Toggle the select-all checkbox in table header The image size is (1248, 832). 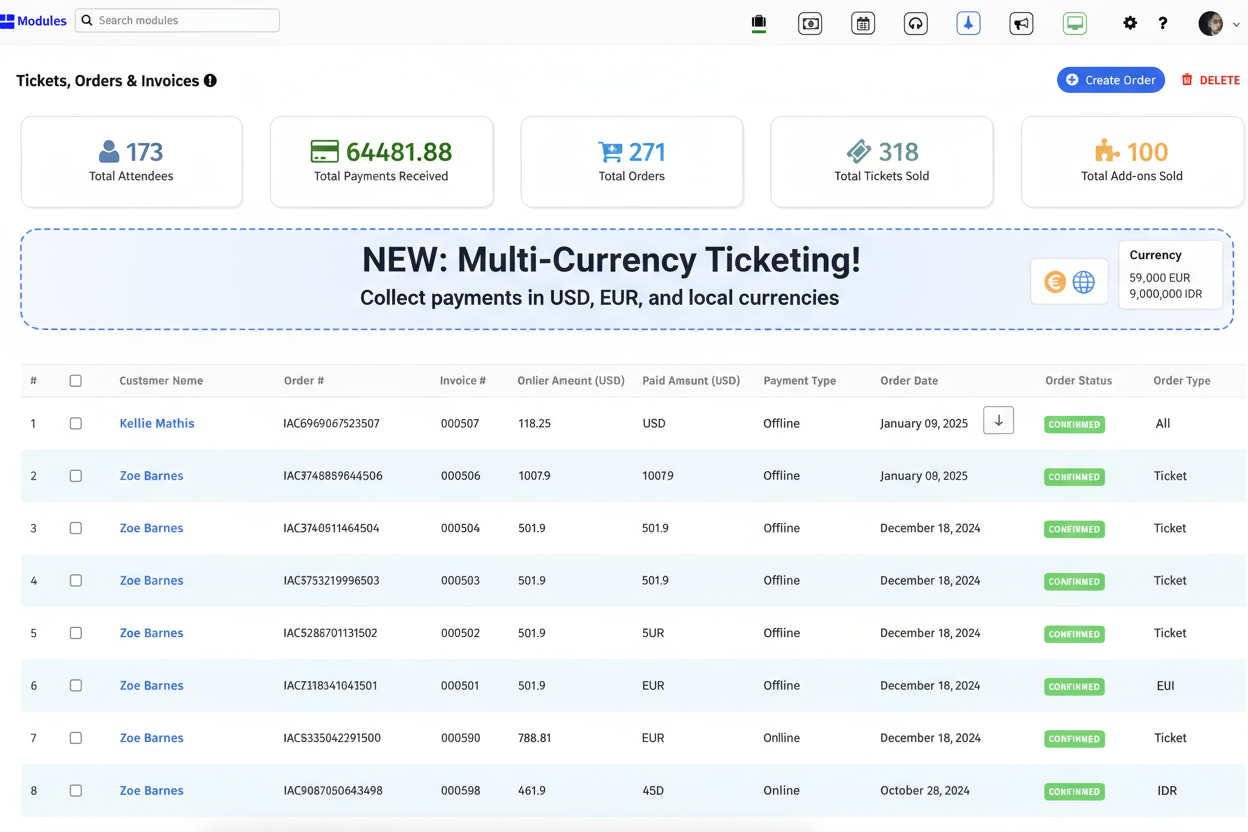point(76,381)
